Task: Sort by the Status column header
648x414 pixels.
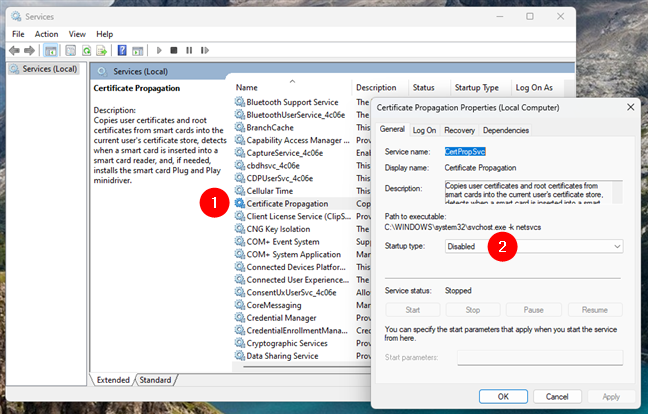Action: click(x=429, y=88)
